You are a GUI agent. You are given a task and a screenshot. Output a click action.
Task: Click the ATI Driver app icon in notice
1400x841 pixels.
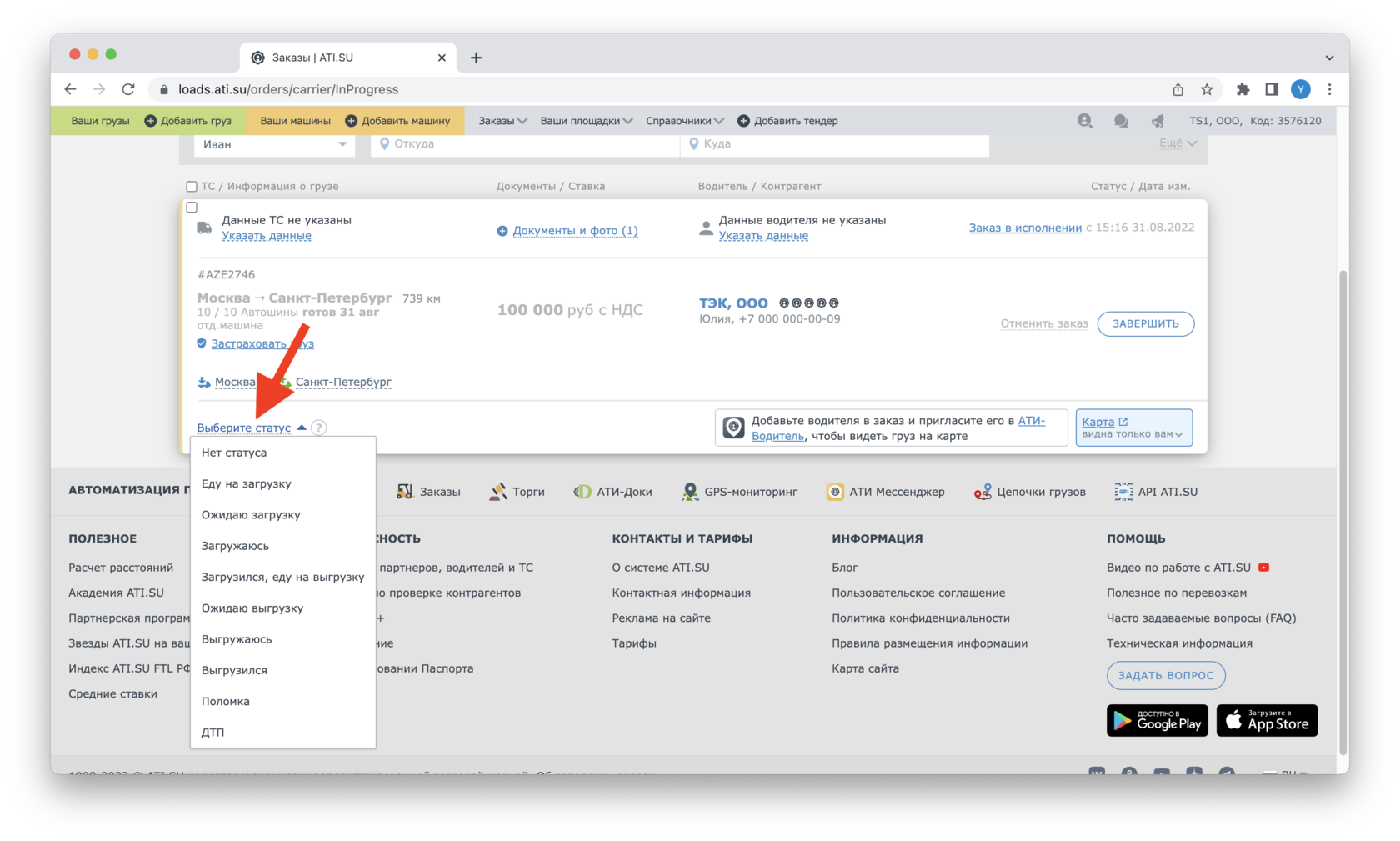[733, 428]
